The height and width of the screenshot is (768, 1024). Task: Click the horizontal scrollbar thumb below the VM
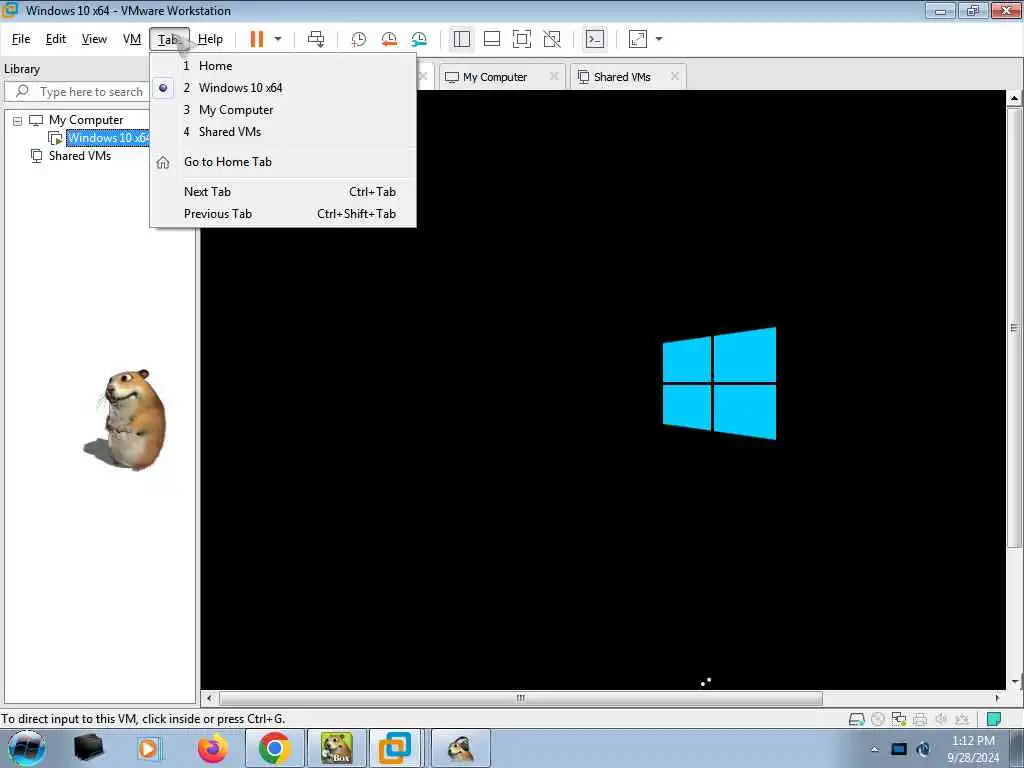click(x=520, y=698)
